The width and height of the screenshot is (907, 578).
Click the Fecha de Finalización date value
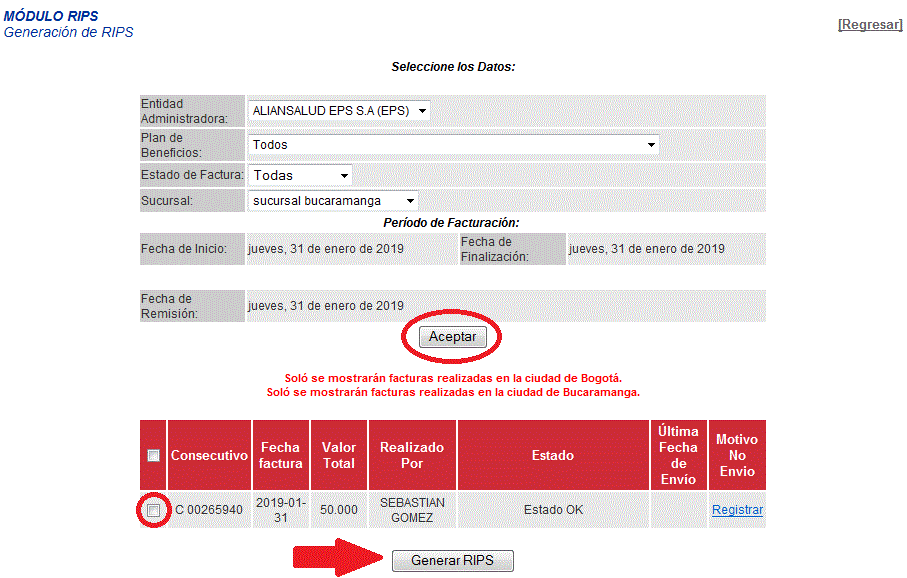coord(646,248)
